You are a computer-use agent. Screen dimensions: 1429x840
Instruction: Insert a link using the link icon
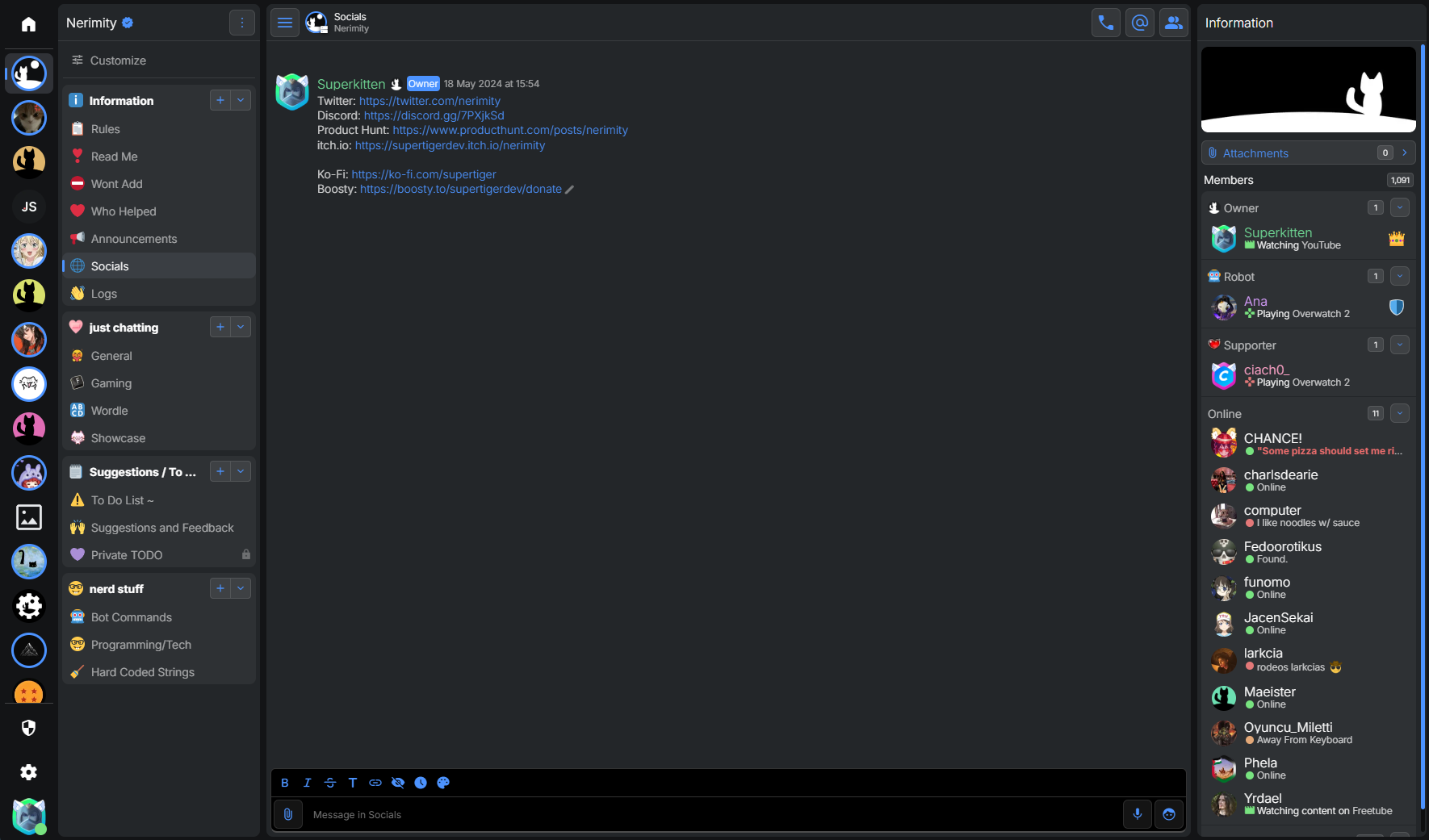click(375, 783)
